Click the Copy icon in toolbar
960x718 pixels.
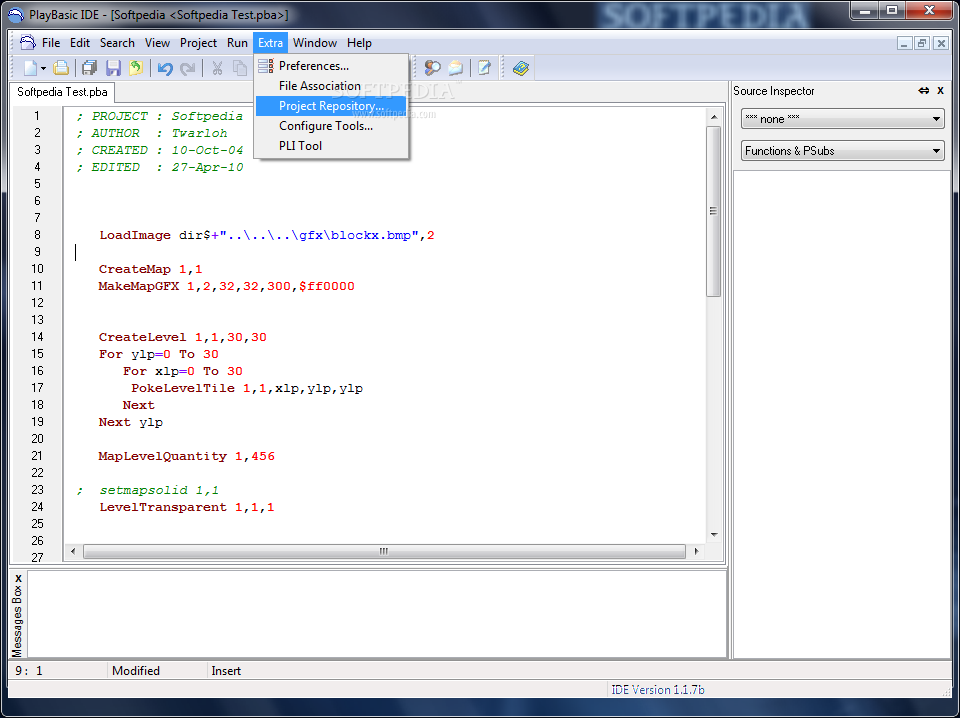pos(240,68)
